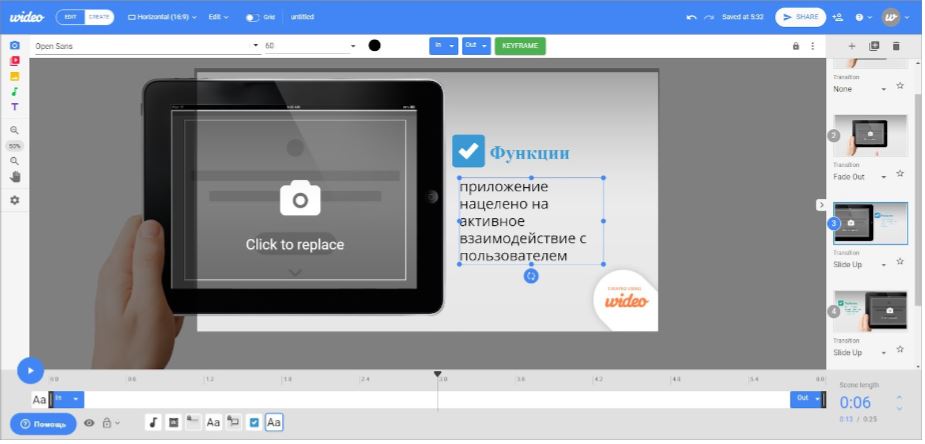Click the redo arrow

(708, 17)
